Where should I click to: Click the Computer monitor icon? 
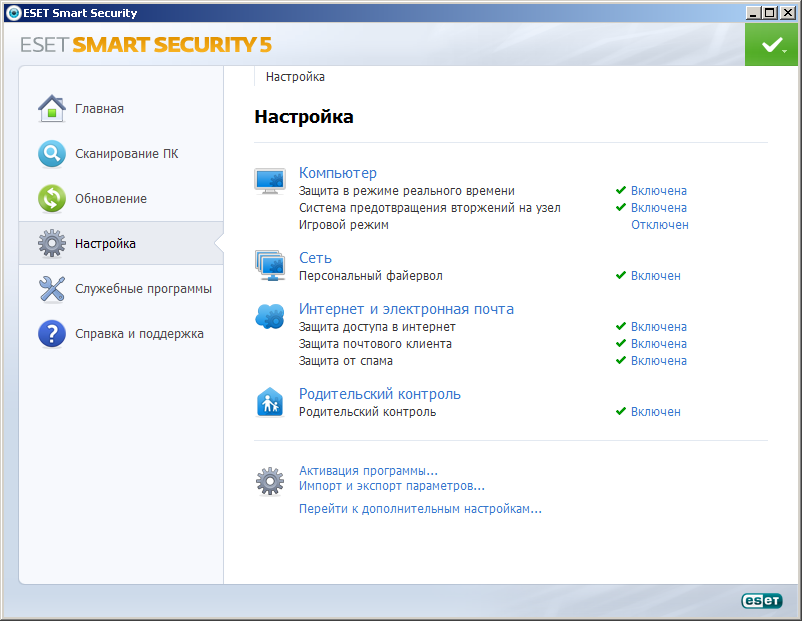tap(270, 181)
